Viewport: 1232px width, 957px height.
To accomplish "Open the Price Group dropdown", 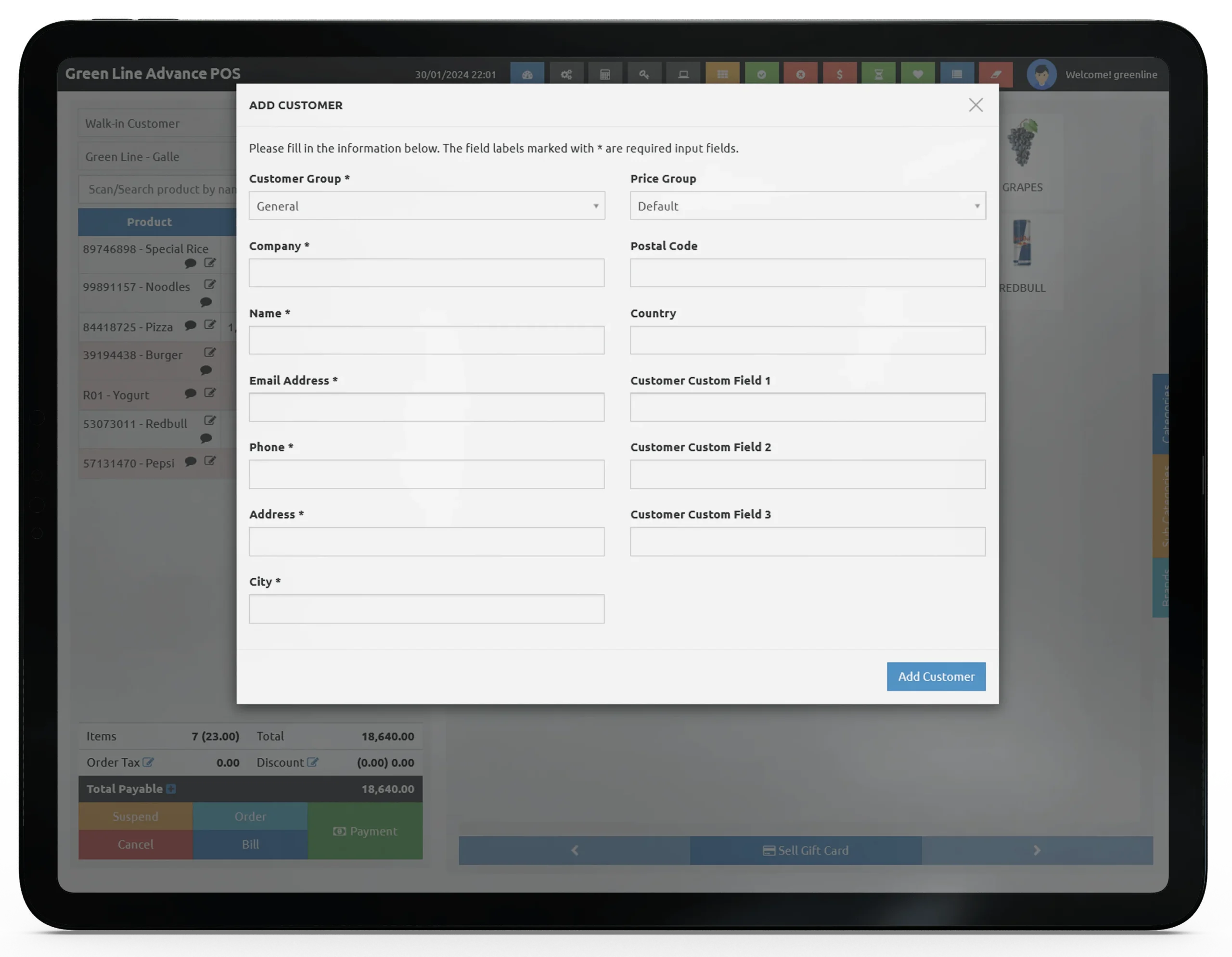I will pos(807,206).
